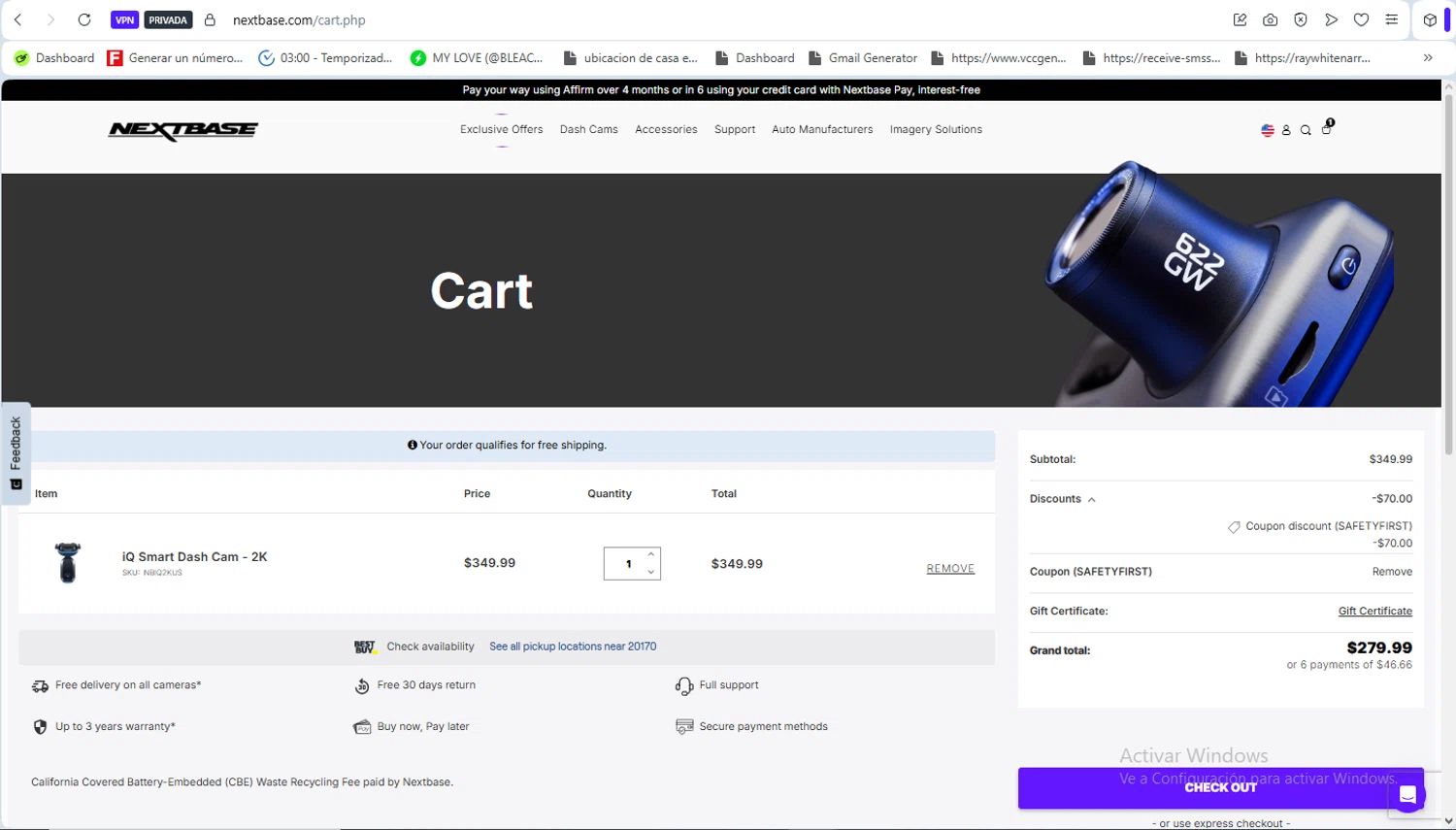Click the address bar URL
The width and height of the screenshot is (1456, 830).
pyautogui.click(x=299, y=19)
